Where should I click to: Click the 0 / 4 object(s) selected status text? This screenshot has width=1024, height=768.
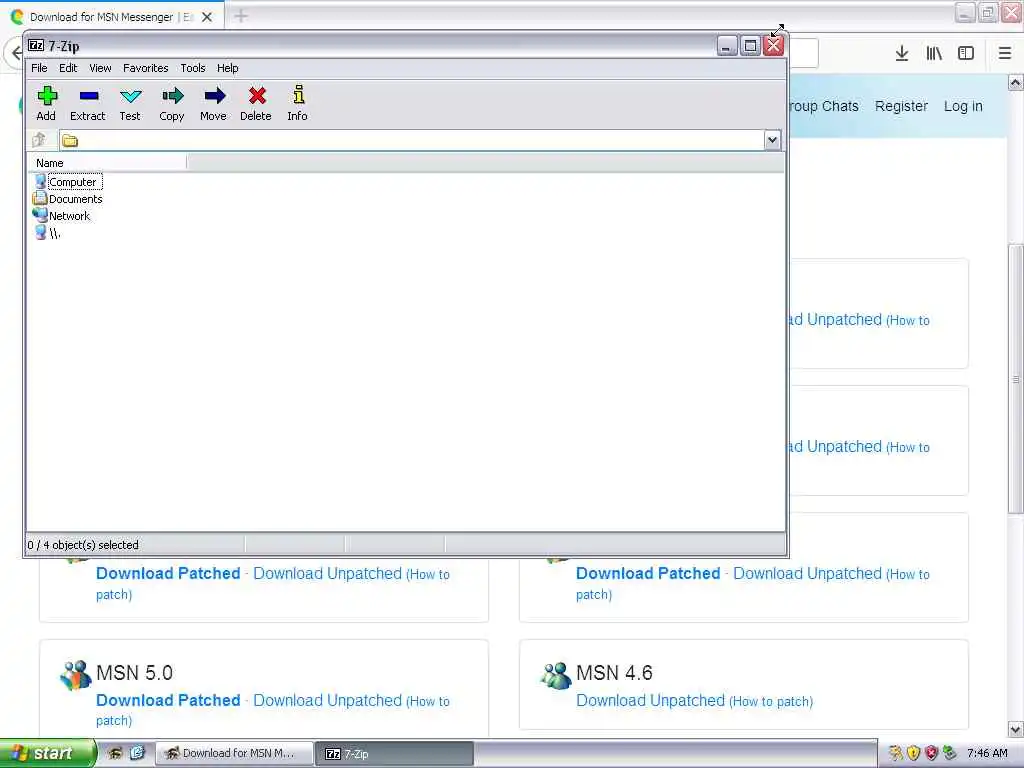pos(83,545)
